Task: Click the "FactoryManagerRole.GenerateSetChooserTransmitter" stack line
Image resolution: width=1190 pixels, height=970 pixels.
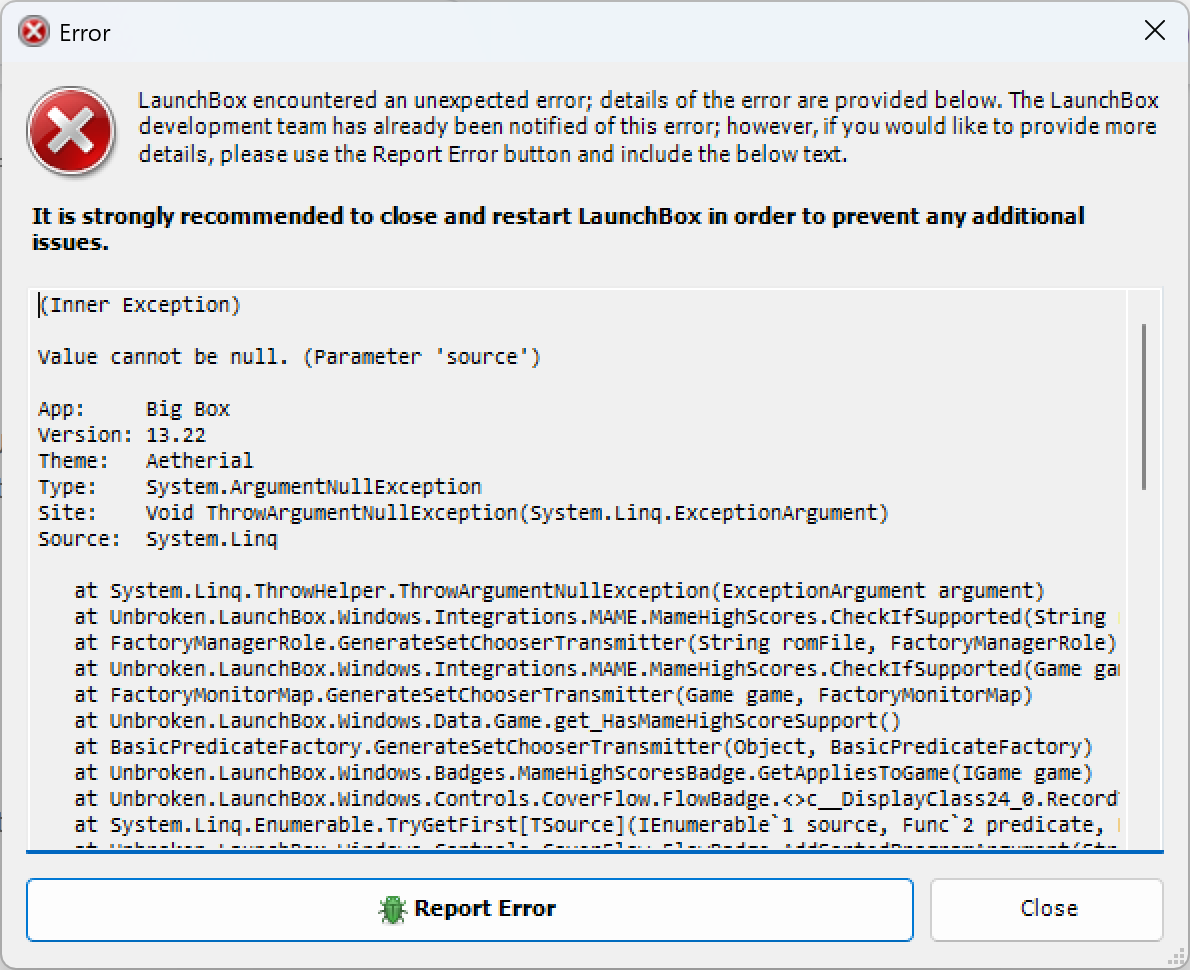Action: tap(596, 643)
